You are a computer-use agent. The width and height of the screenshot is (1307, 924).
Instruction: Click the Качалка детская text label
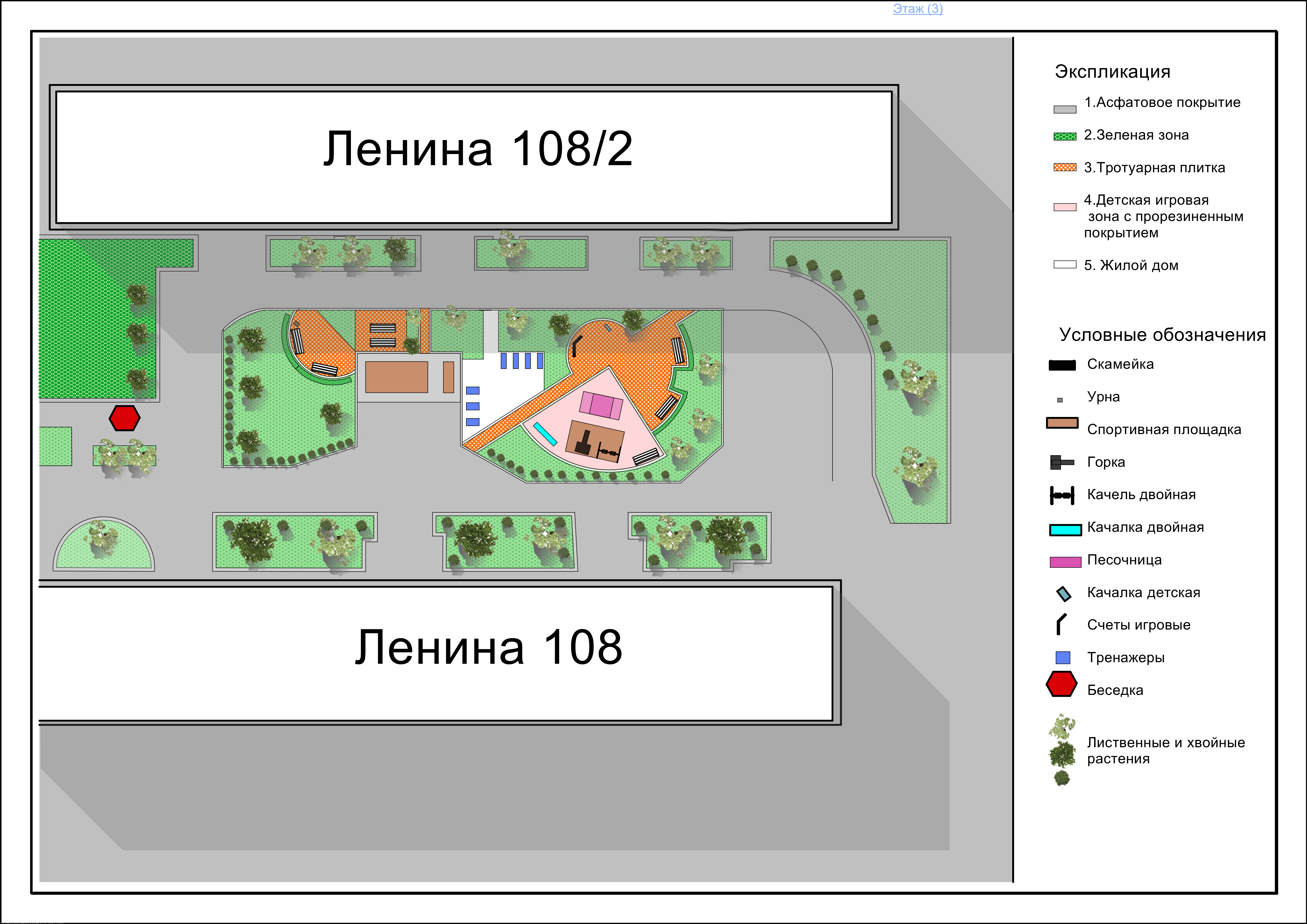coord(1144,592)
